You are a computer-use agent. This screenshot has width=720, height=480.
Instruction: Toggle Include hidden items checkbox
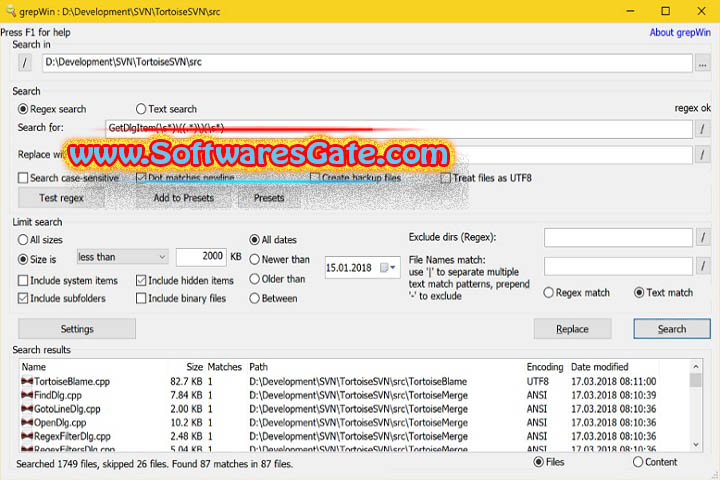141,280
